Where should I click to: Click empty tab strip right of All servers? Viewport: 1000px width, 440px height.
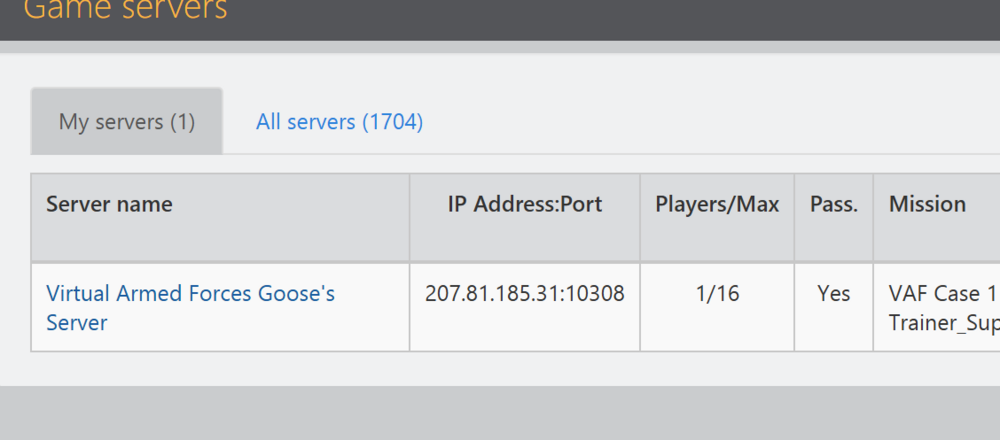pos(700,122)
